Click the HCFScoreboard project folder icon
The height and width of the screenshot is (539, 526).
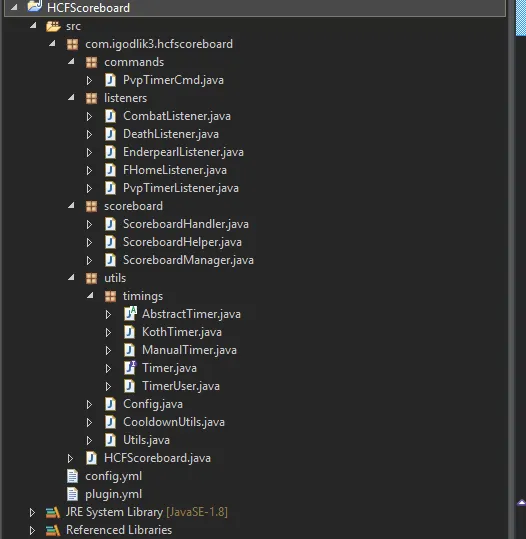pos(34,7)
